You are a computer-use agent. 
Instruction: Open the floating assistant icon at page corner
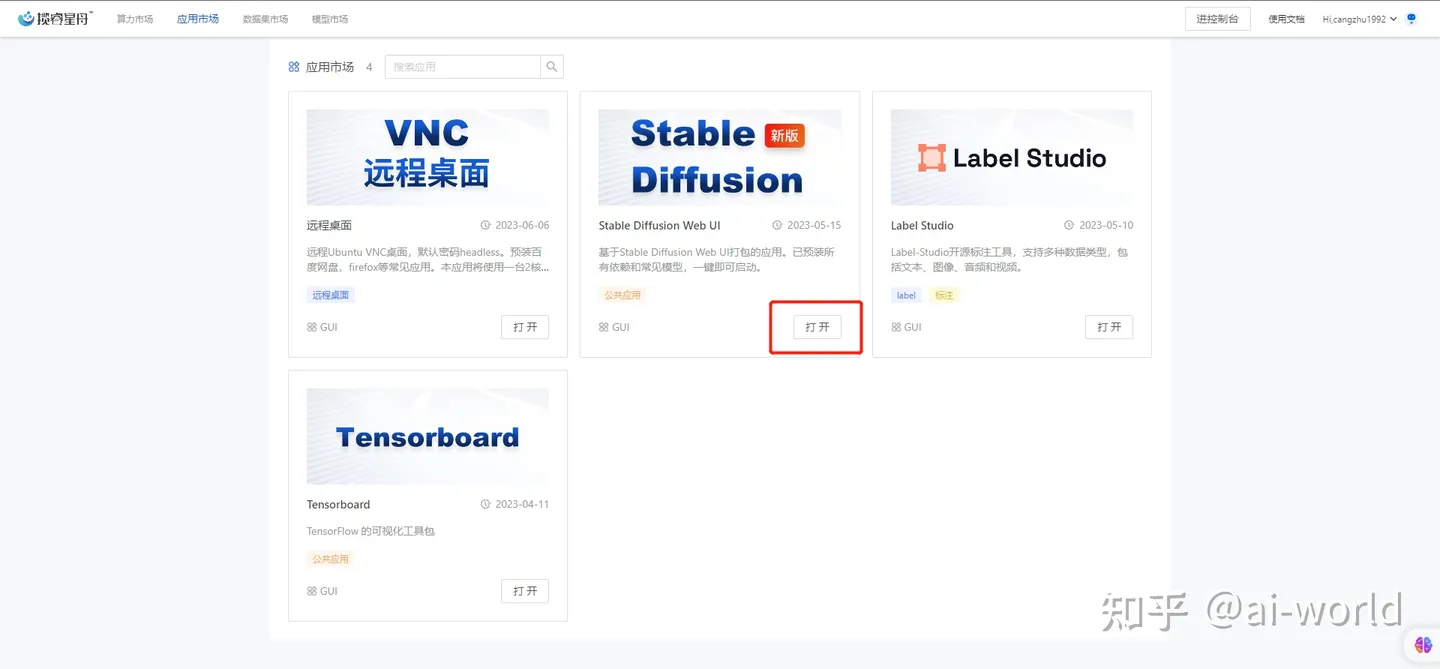pyautogui.click(x=1424, y=645)
